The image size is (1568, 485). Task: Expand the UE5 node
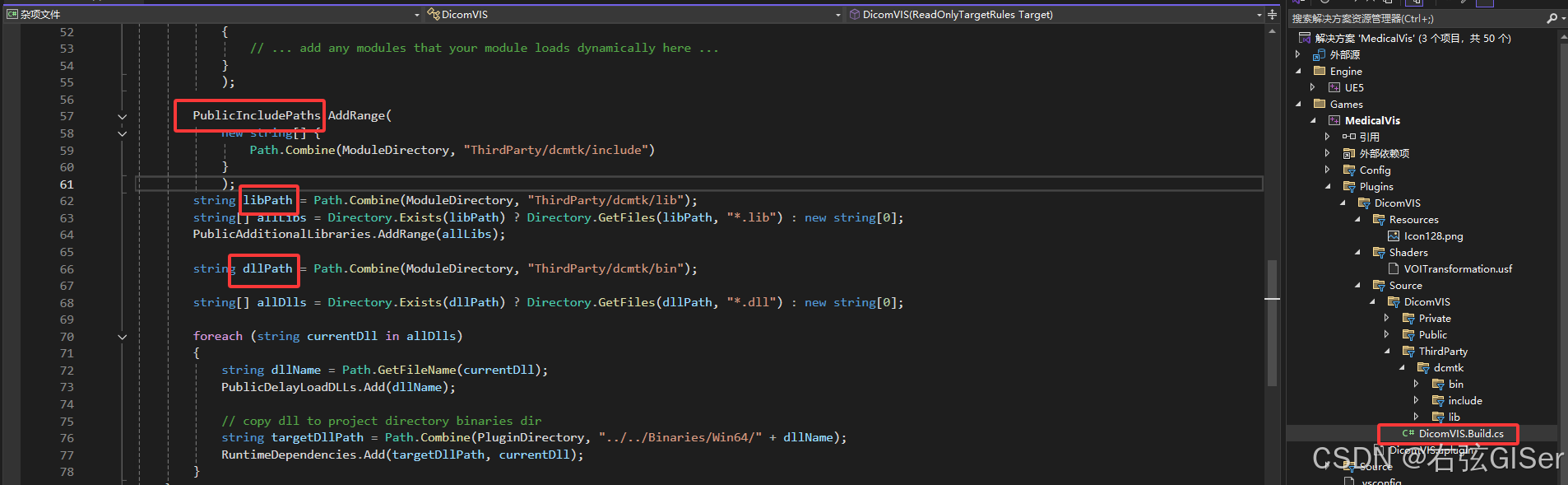pos(1313,87)
